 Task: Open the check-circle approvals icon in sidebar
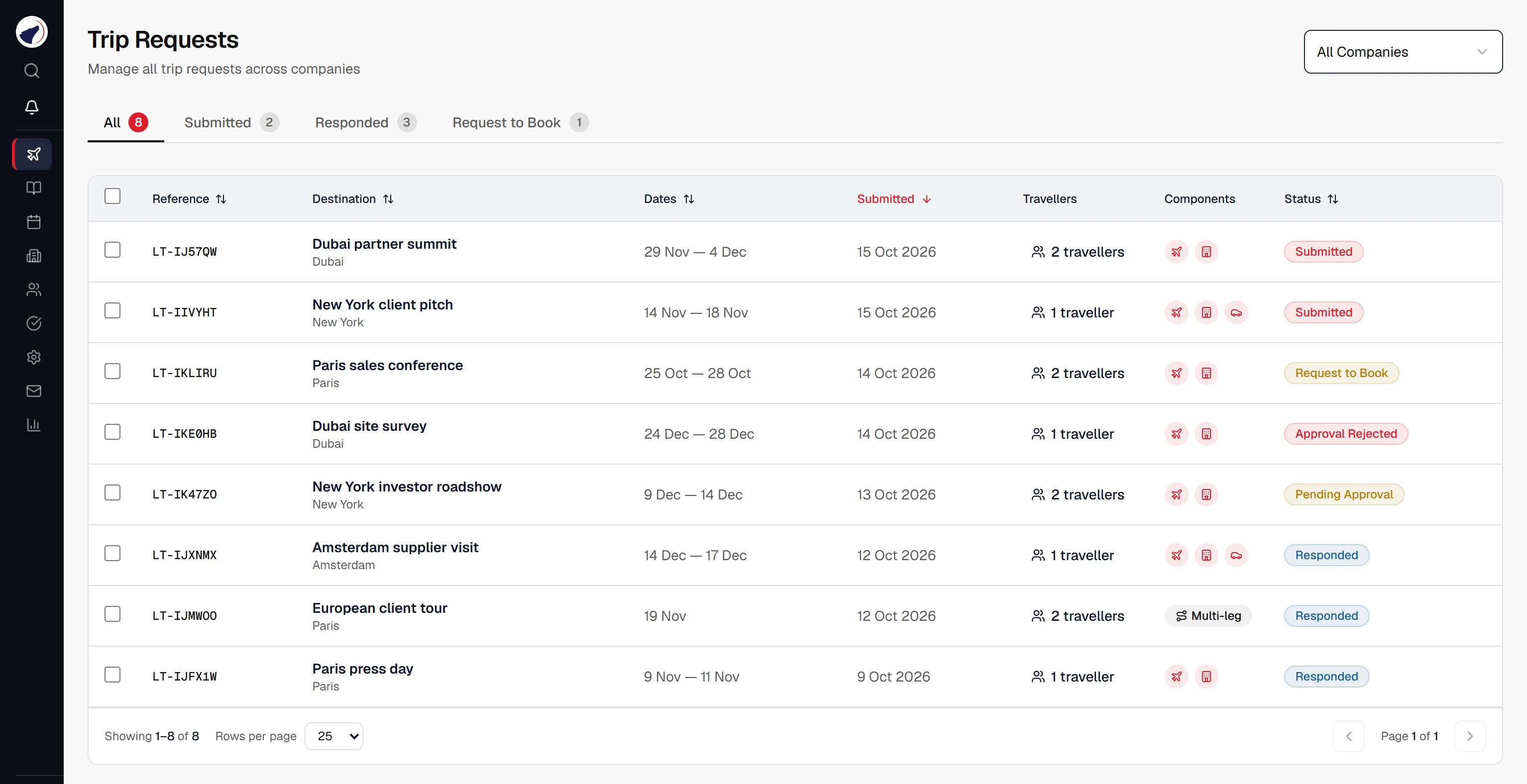point(33,323)
